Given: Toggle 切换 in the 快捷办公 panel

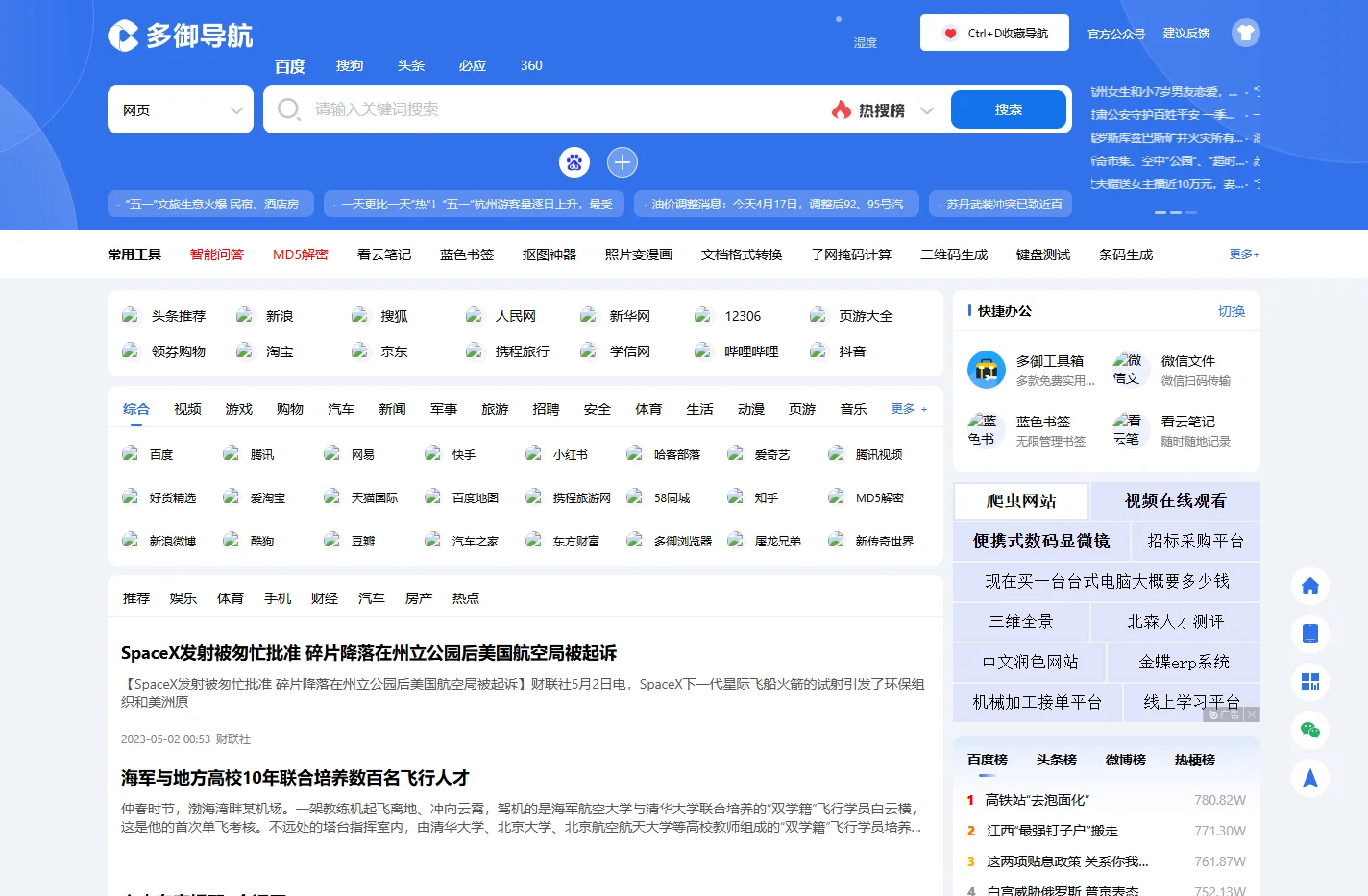Looking at the screenshot, I should coord(1232,311).
